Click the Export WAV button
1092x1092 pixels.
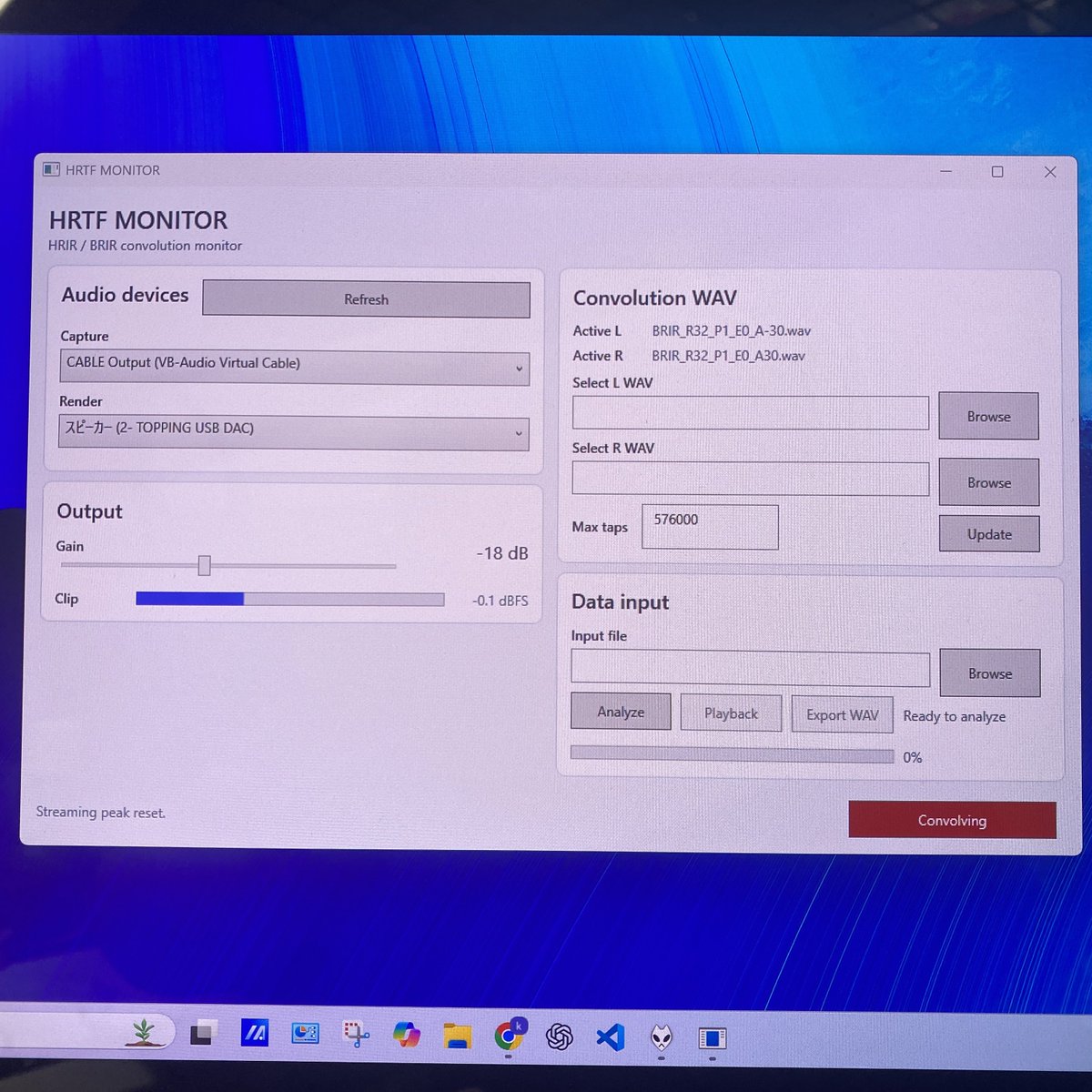(x=843, y=715)
